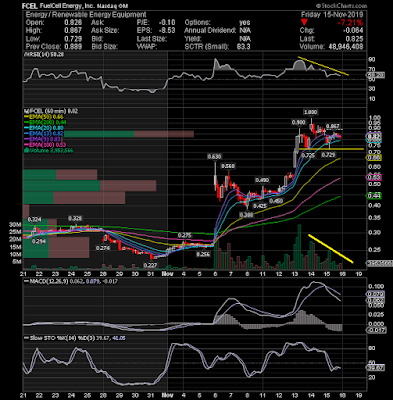Click the -7.21% change value
393x400 pixels.
(x=350, y=23)
